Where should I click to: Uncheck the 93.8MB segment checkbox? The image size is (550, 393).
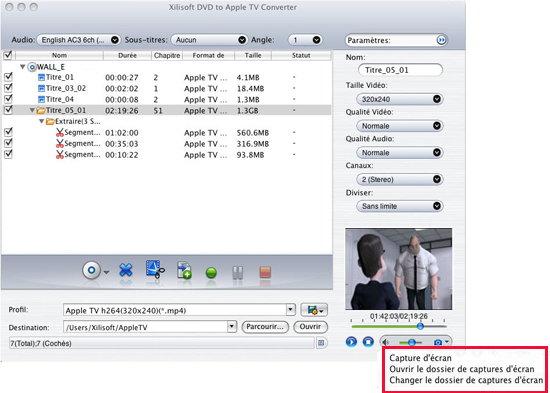(8, 154)
